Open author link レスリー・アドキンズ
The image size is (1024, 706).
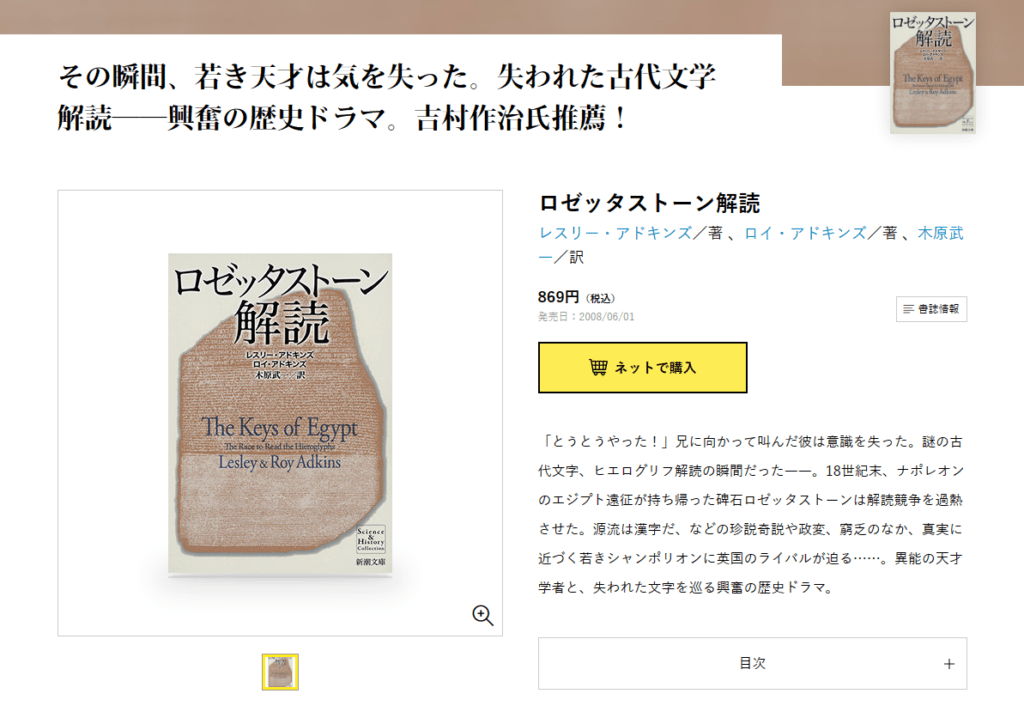pos(615,233)
